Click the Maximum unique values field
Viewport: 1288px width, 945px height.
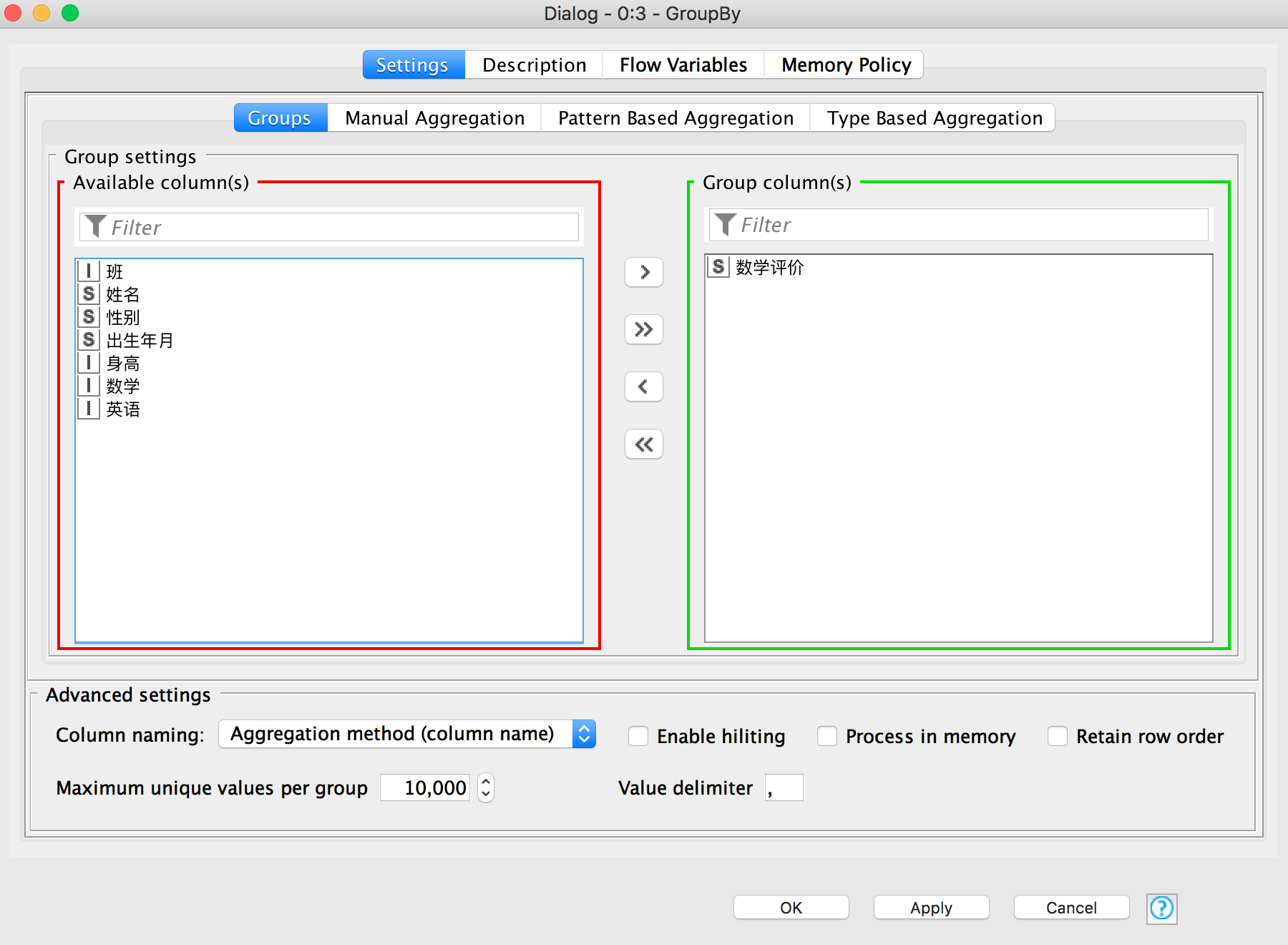click(425, 788)
